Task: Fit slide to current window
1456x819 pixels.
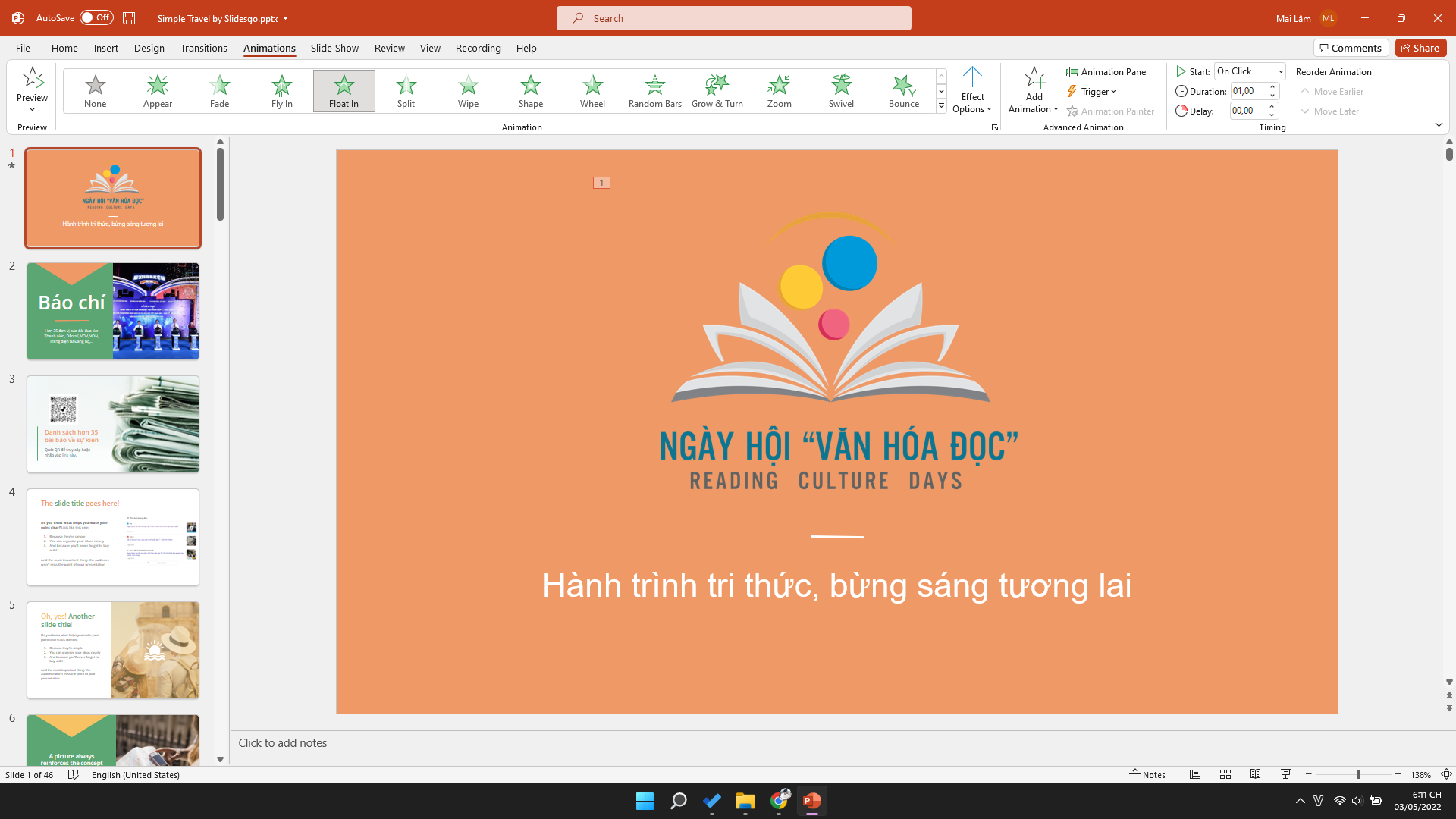Action: coord(1446,774)
